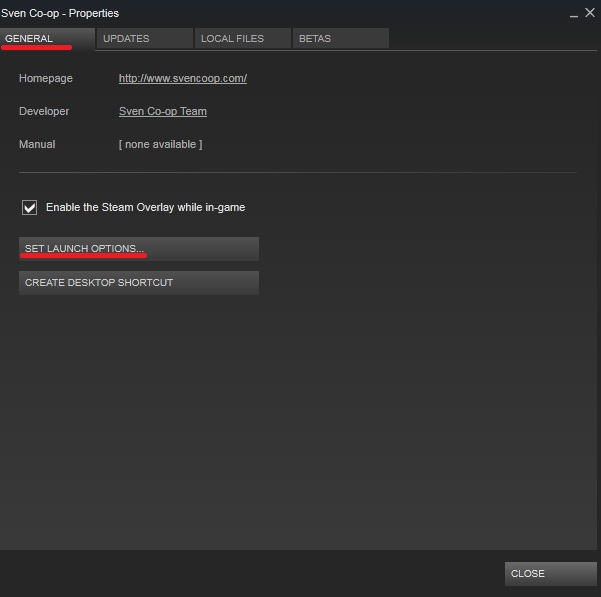
Task: Click the Set Launch Options button
Action: pyautogui.click(x=139, y=249)
